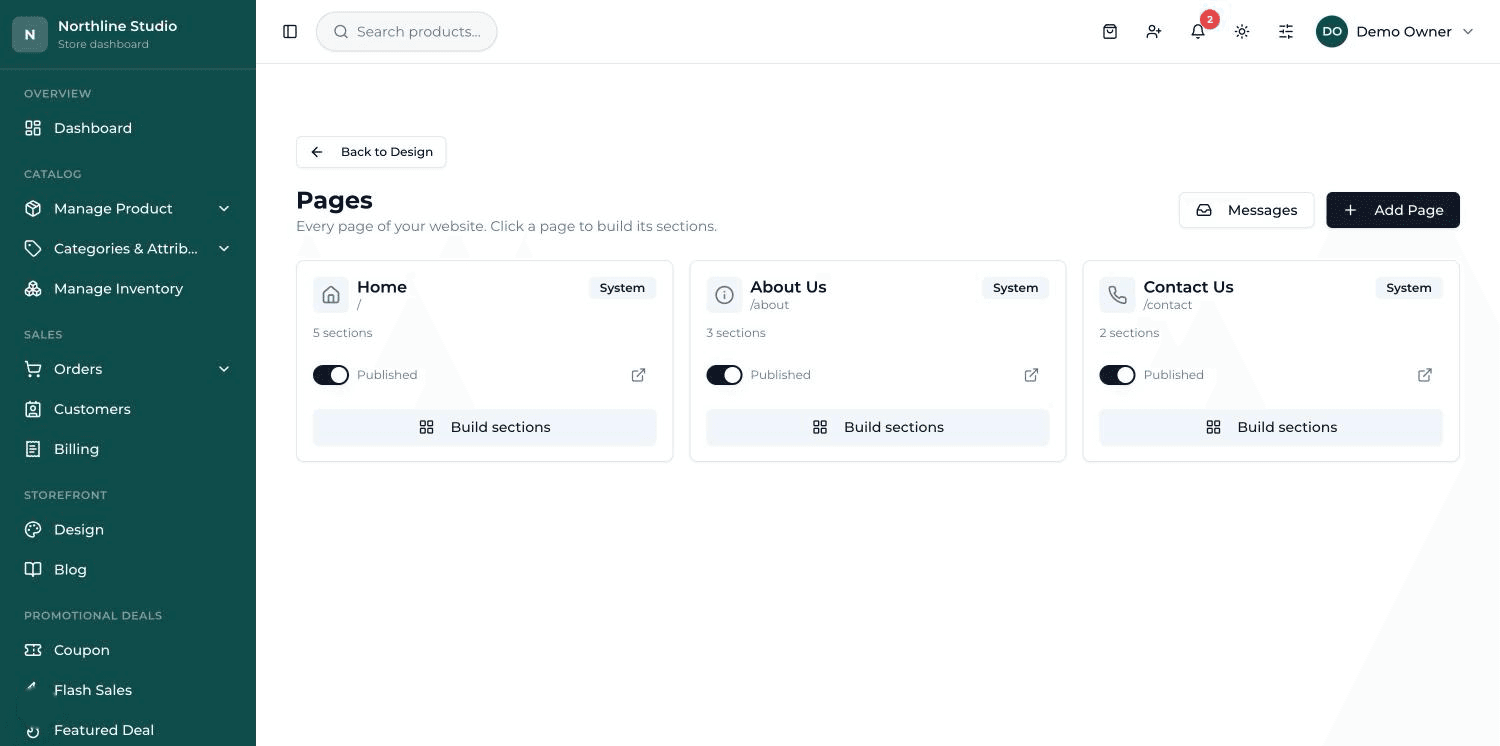Viewport: 1500px width, 746px height.
Task: Toggle Published switch on Contact Us page
Action: pyautogui.click(x=1117, y=375)
